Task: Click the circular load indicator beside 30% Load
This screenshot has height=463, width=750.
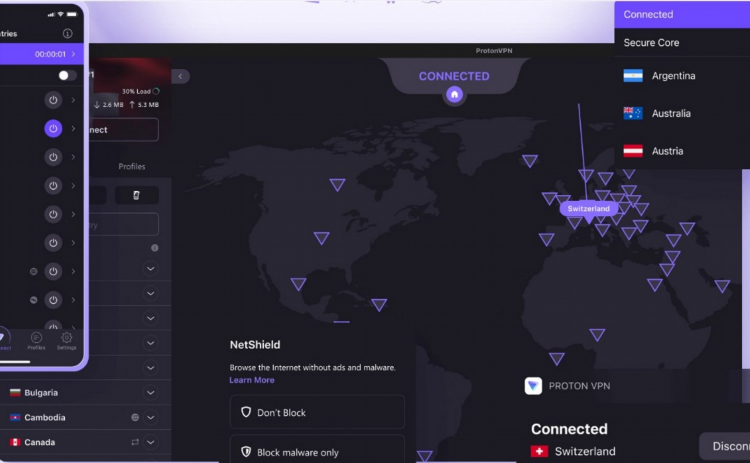Action: (x=156, y=91)
